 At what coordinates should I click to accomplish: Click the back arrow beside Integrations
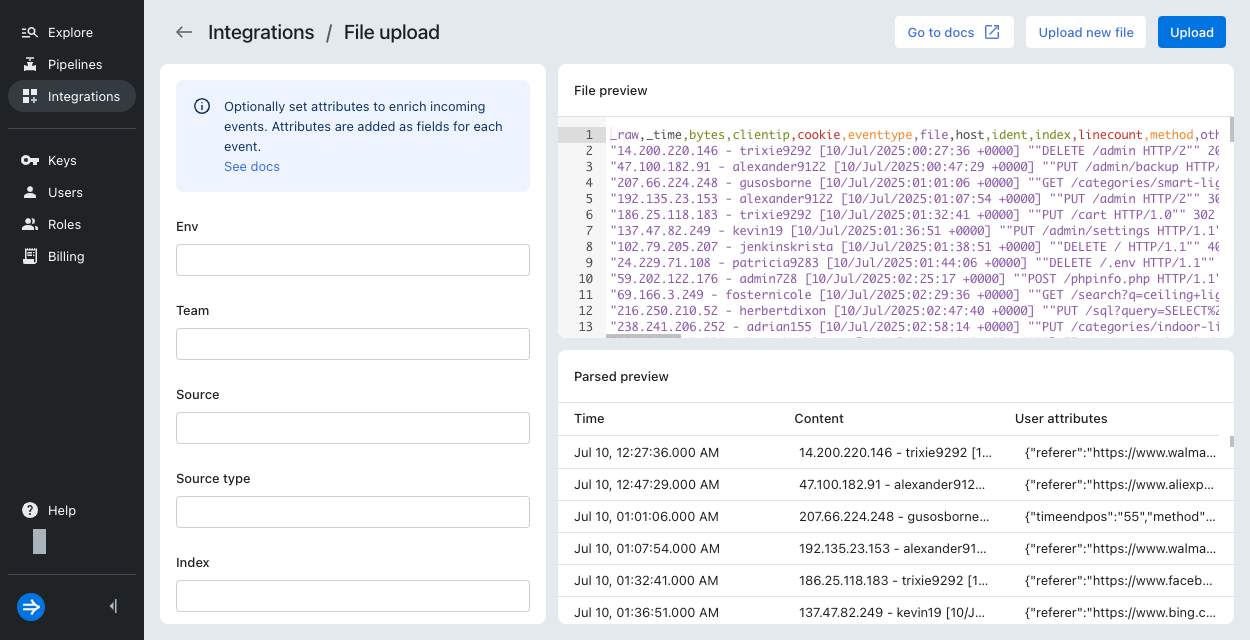[184, 32]
